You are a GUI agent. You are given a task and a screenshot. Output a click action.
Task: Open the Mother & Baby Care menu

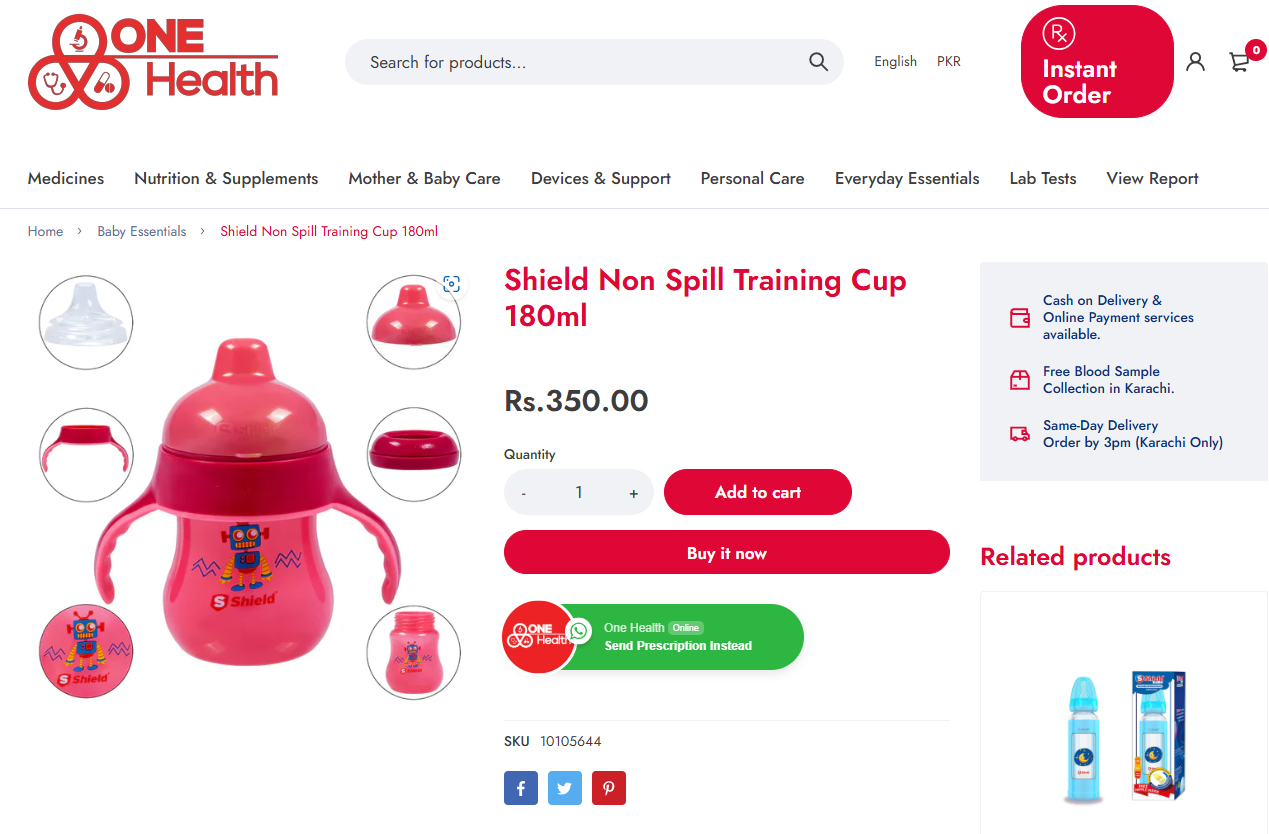coord(424,178)
